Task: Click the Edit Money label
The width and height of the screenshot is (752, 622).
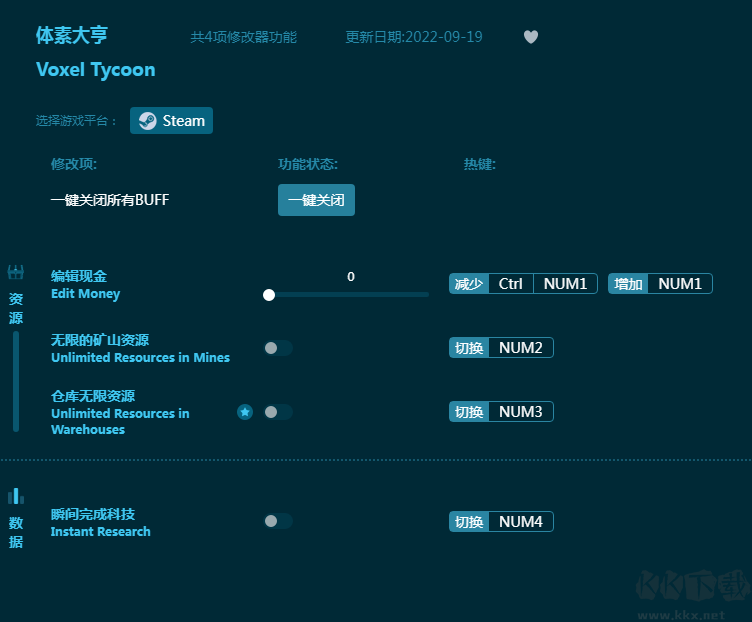Action: 85,294
